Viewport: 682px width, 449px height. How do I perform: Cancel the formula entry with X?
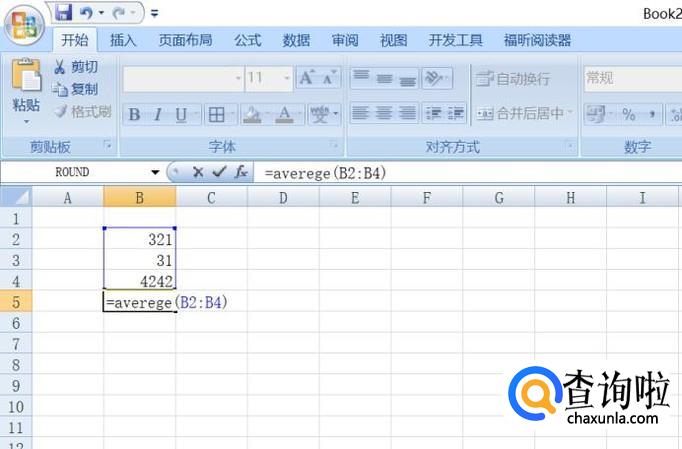(198, 172)
